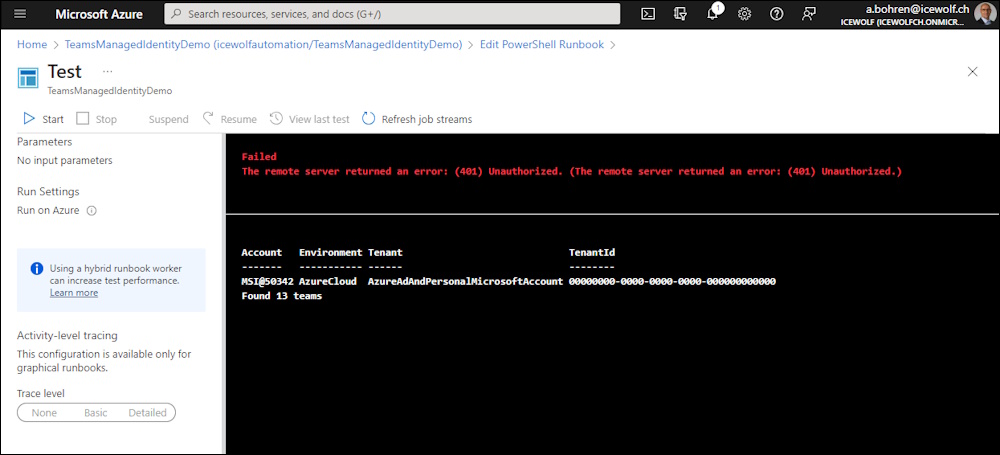Start the runbook test
Screen dimensions: 1000x455
pyautogui.click(x=43, y=119)
